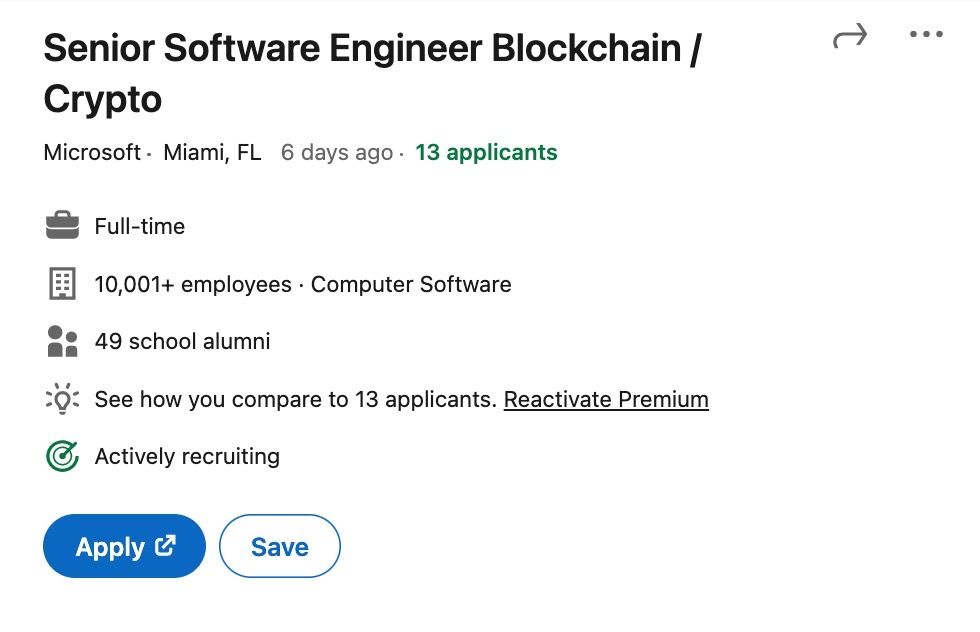Image resolution: width=980 pixels, height=632 pixels.
Task: Click the briefcase Full-time icon
Action: 62,226
